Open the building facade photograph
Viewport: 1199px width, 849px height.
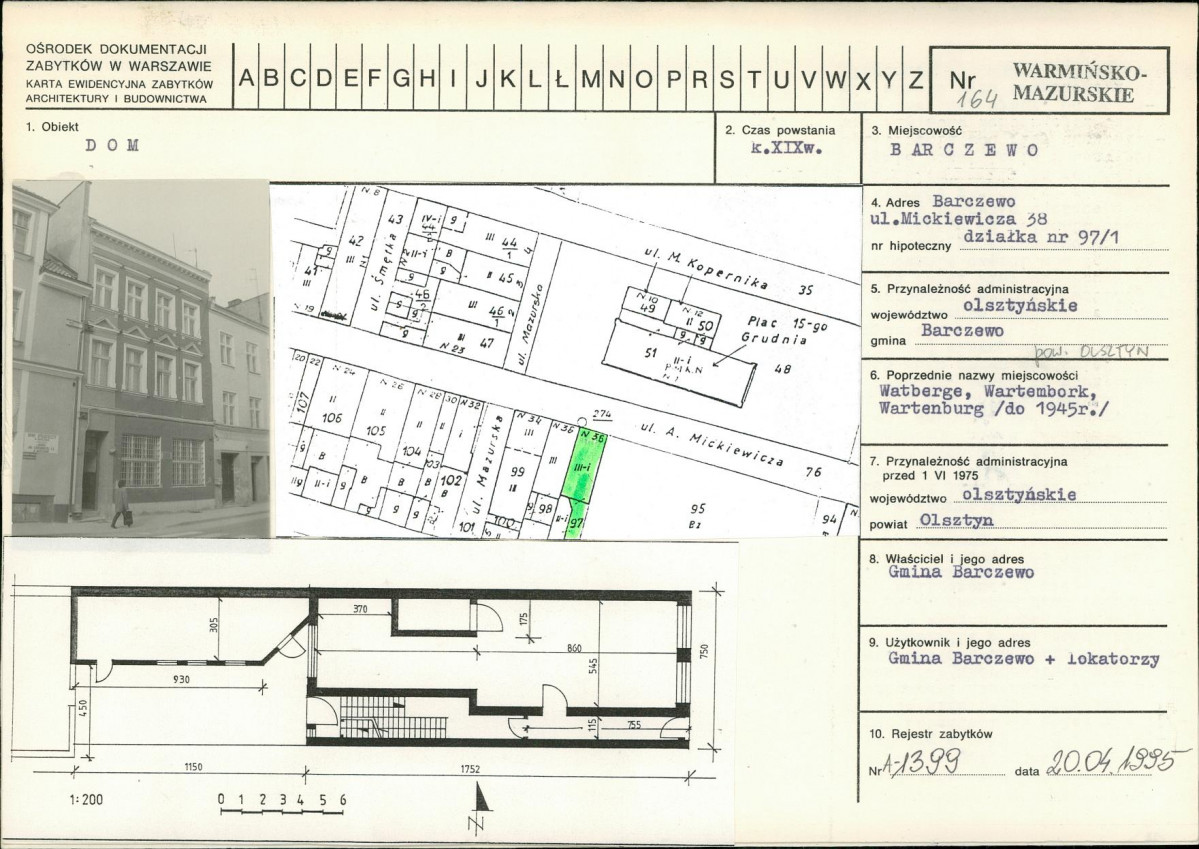pos(141,358)
